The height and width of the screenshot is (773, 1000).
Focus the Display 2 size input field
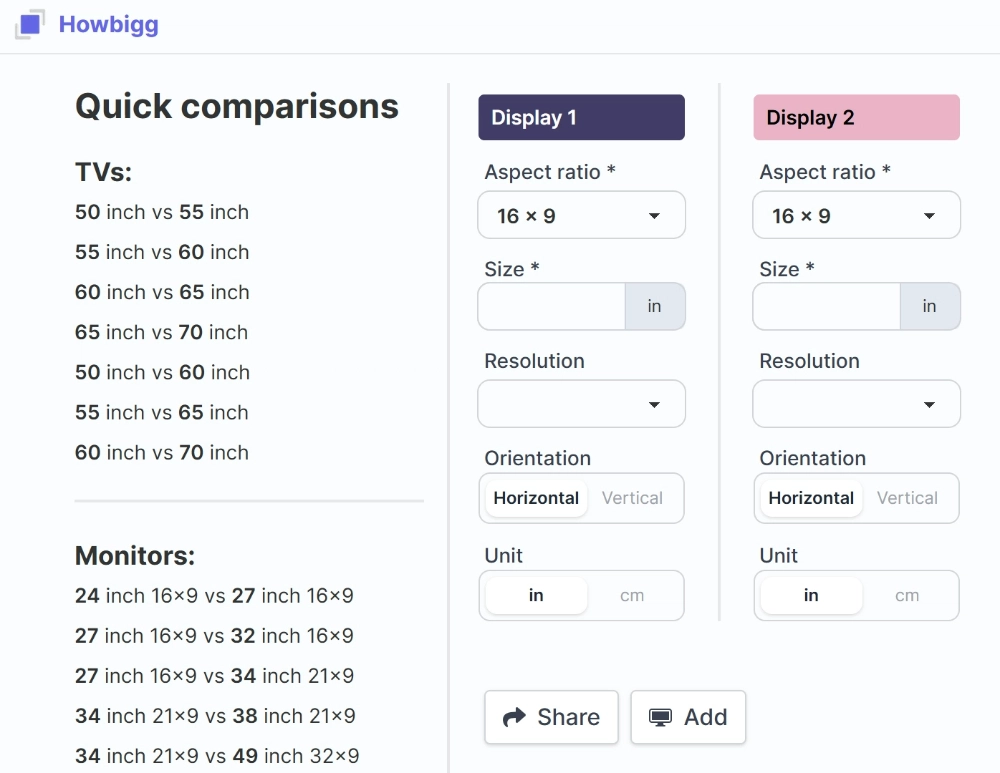(x=827, y=307)
